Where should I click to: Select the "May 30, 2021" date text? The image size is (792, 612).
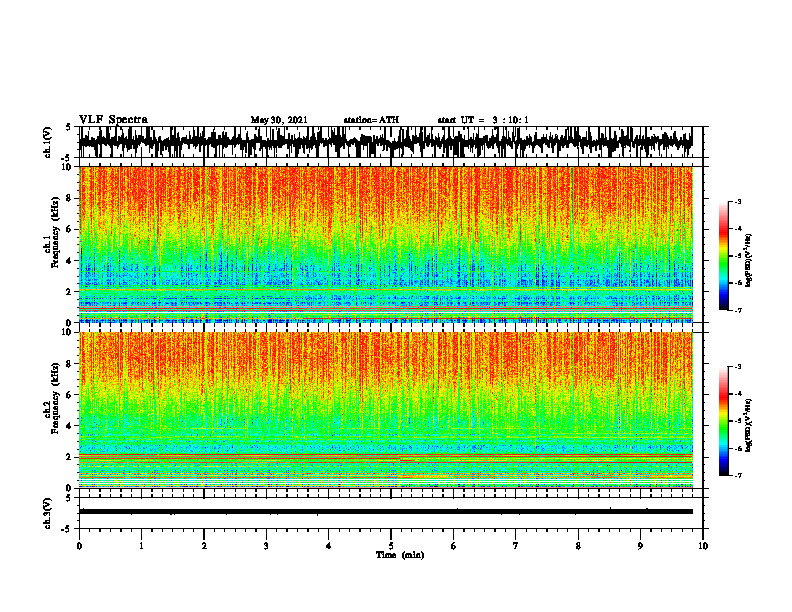(x=279, y=120)
